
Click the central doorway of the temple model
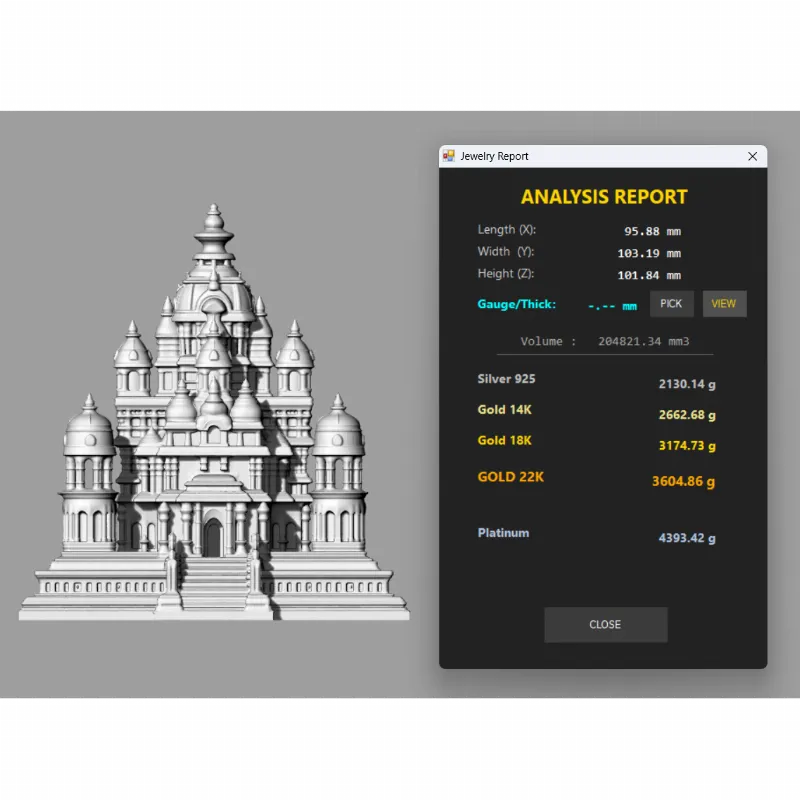(x=212, y=539)
